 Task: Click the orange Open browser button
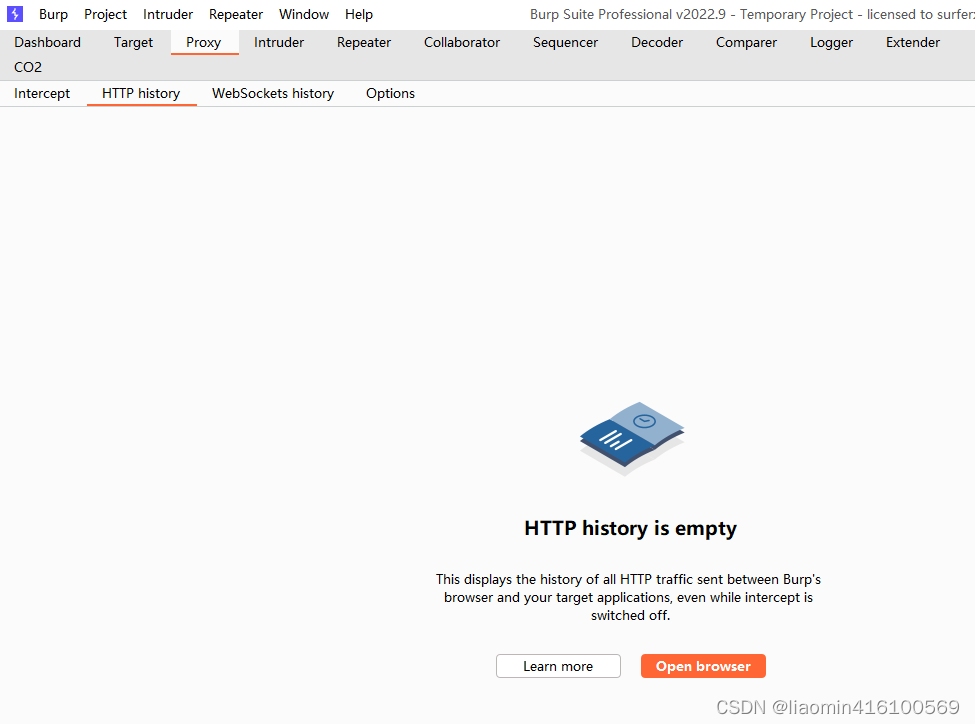(703, 666)
